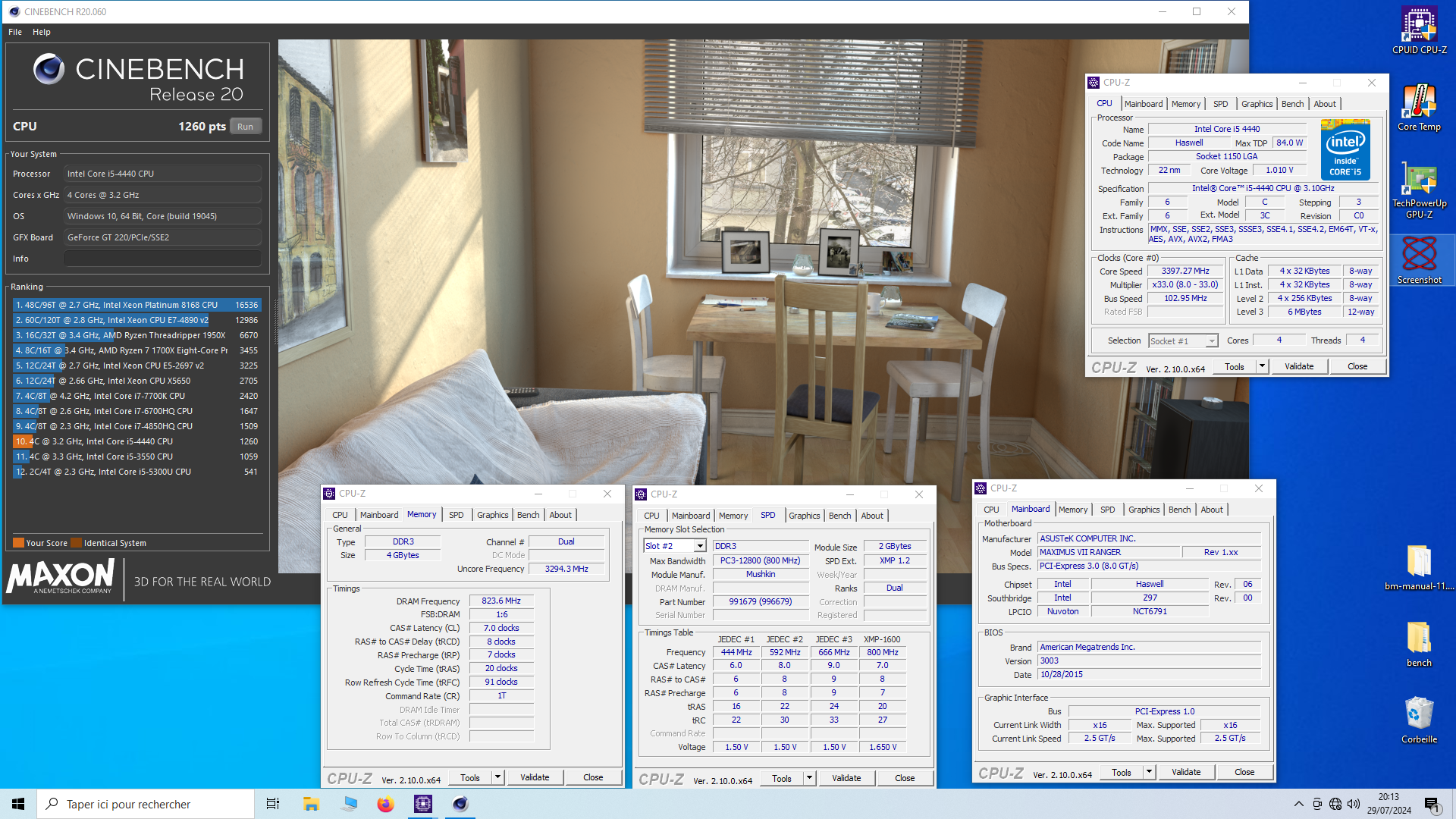Expand Tools arrow in SPD window
1456x819 pixels.
809,778
